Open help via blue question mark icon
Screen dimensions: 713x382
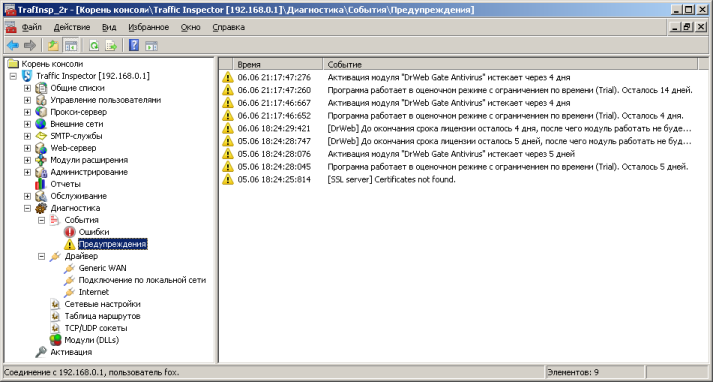coord(134,45)
